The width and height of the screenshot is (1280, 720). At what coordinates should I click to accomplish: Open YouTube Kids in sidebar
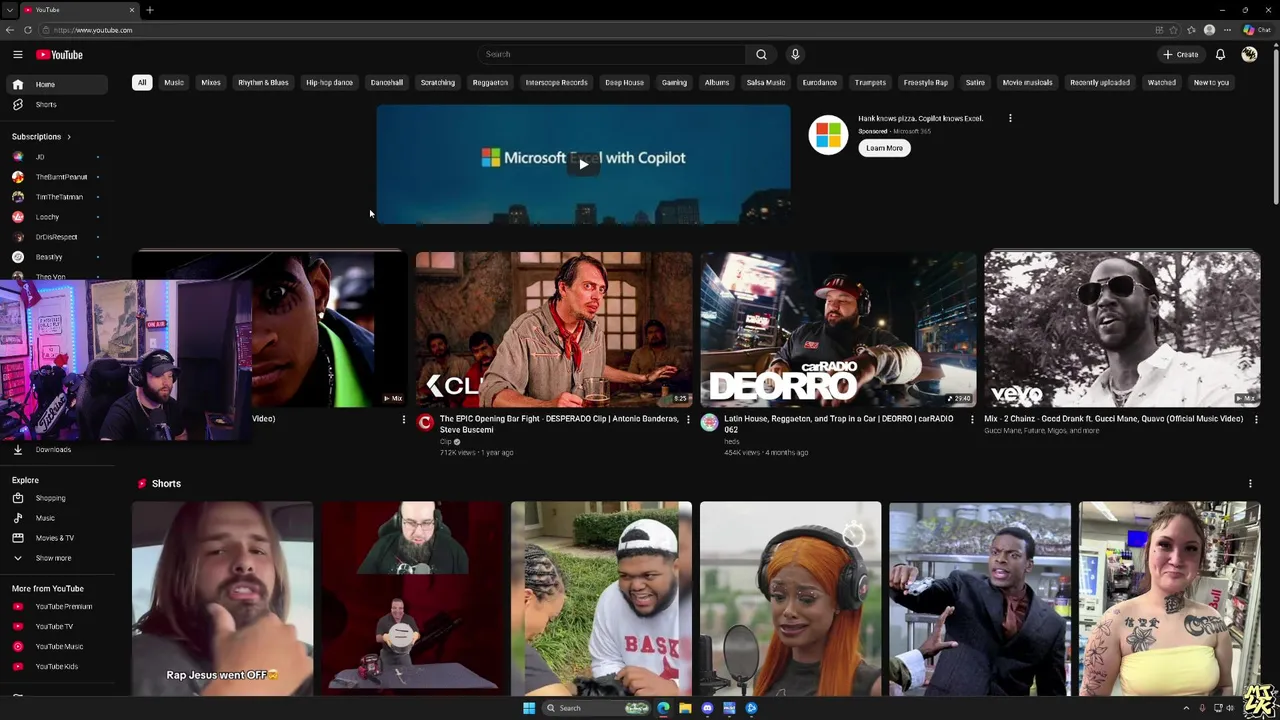57,666
